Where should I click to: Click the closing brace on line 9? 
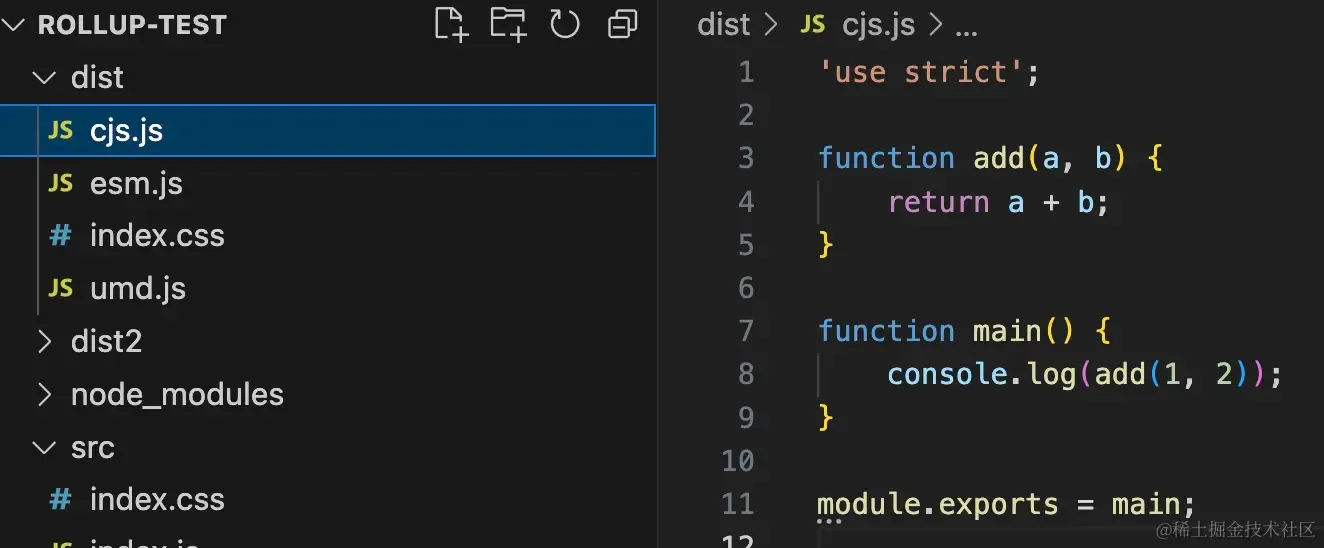[826, 417]
